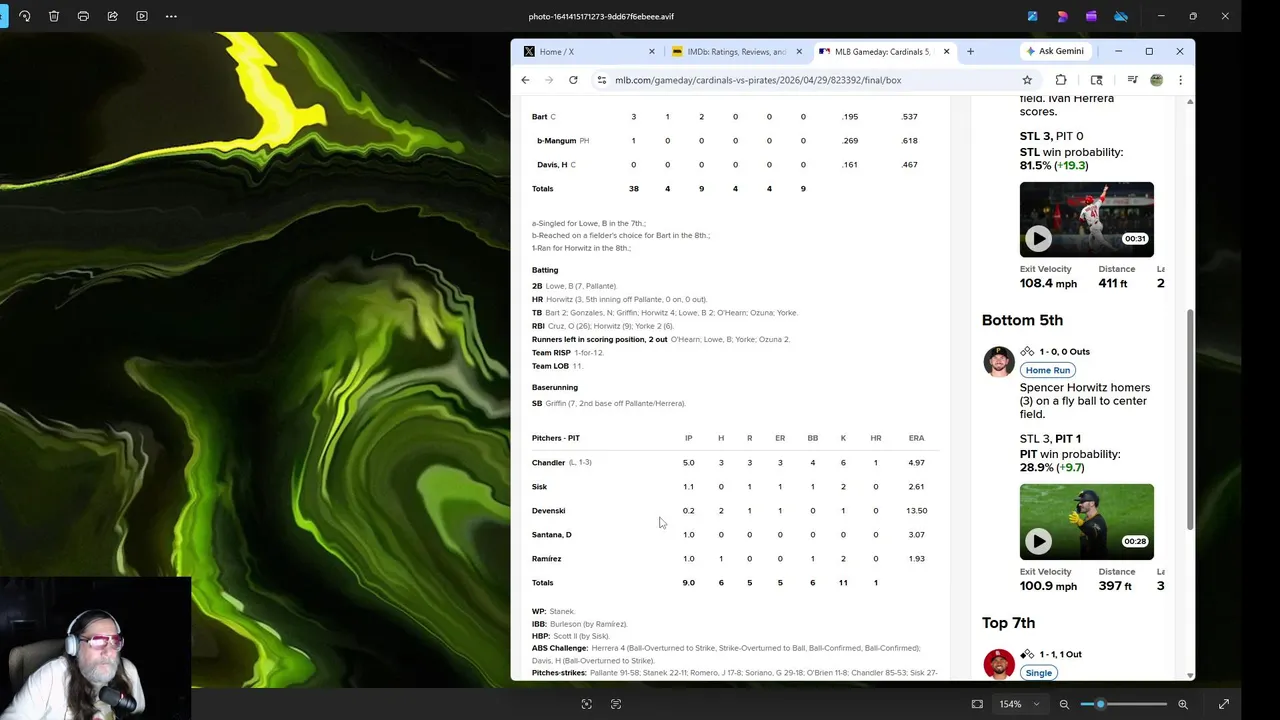Click the 13.50 ERA for Devenski

tap(916, 510)
